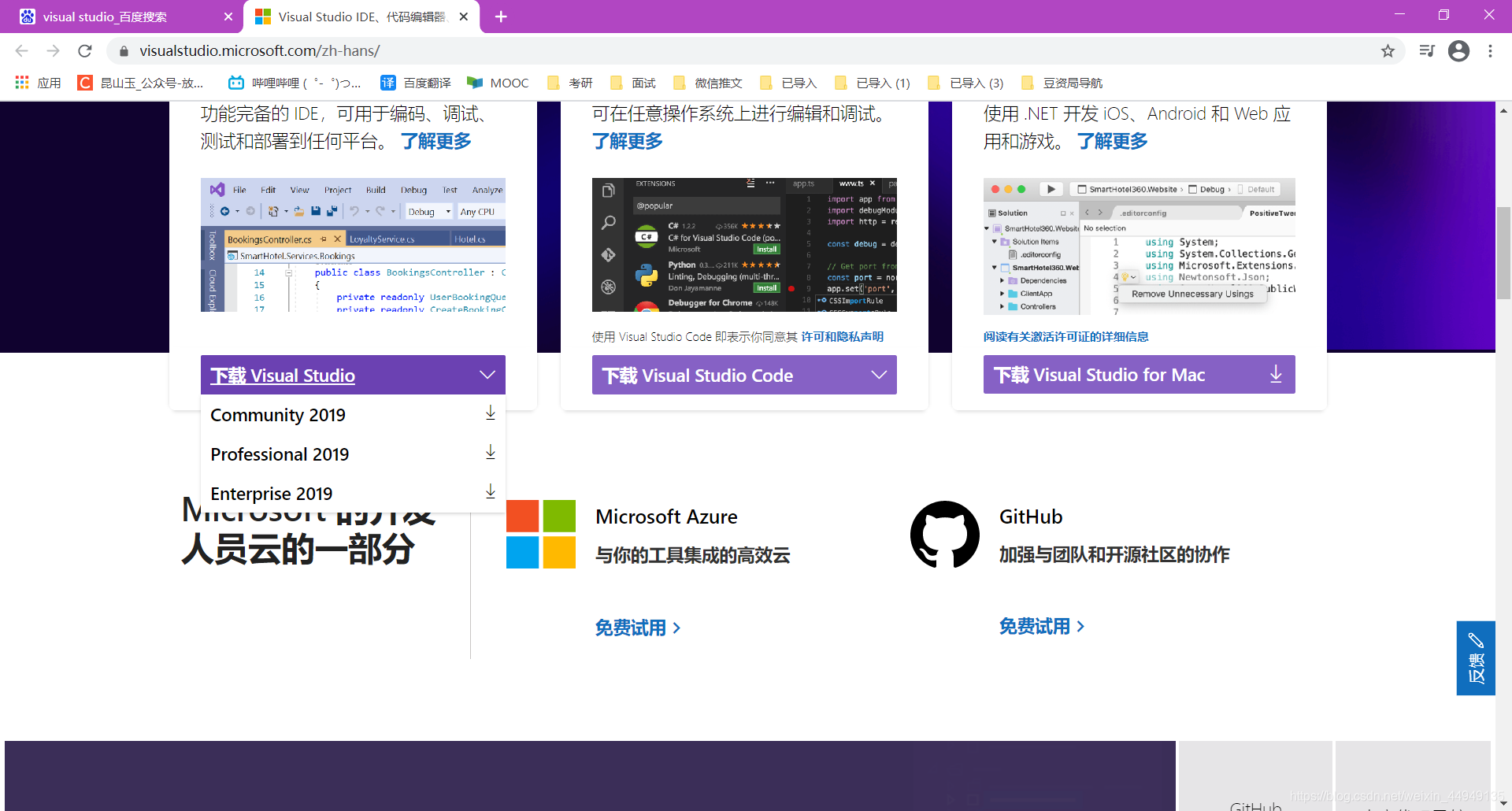The height and width of the screenshot is (811, 1512).
Task: Open the 已导入 (3) bookmark folder
Action: (x=965, y=83)
